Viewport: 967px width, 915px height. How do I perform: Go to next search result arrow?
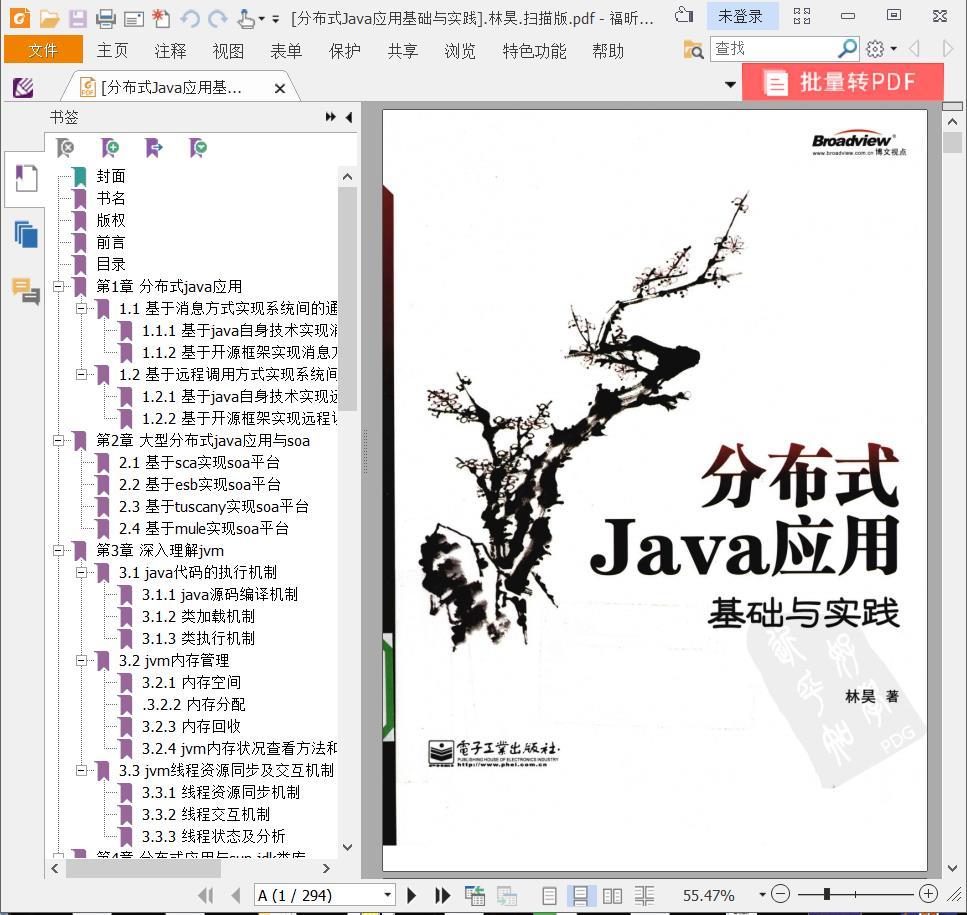(x=948, y=49)
